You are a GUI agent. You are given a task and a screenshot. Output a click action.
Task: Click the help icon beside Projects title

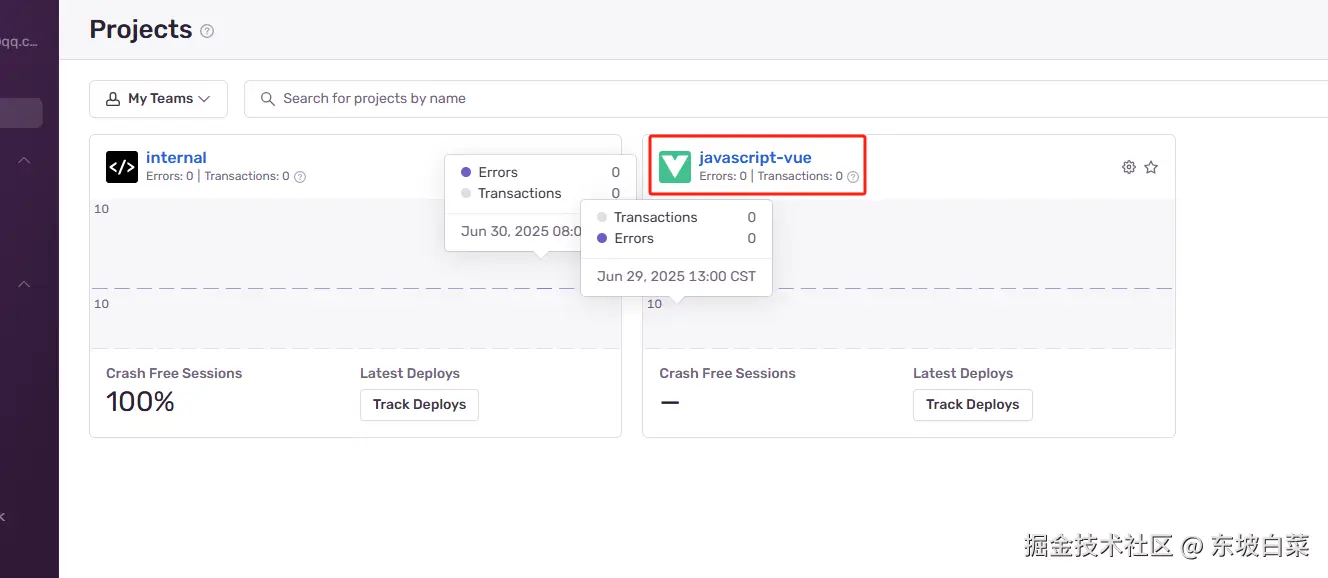(x=207, y=31)
